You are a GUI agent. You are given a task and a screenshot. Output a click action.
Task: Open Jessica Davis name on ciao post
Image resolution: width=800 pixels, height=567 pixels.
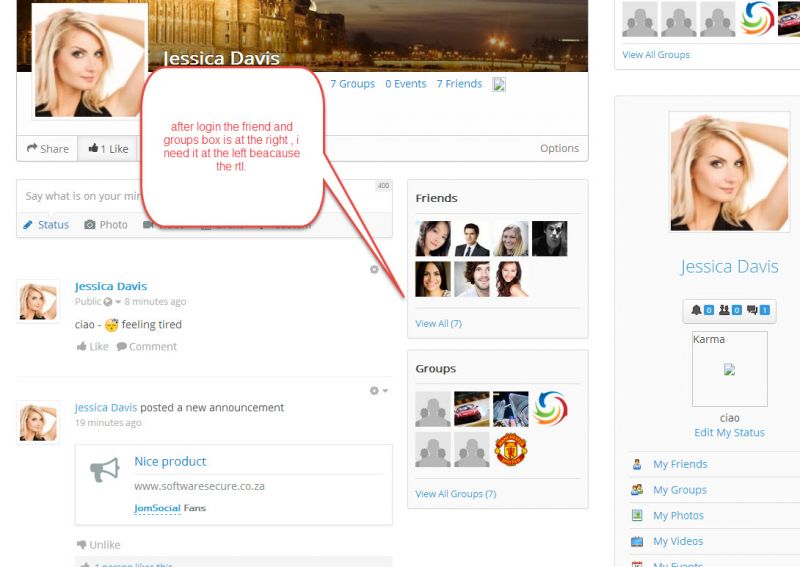(x=111, y=286)
